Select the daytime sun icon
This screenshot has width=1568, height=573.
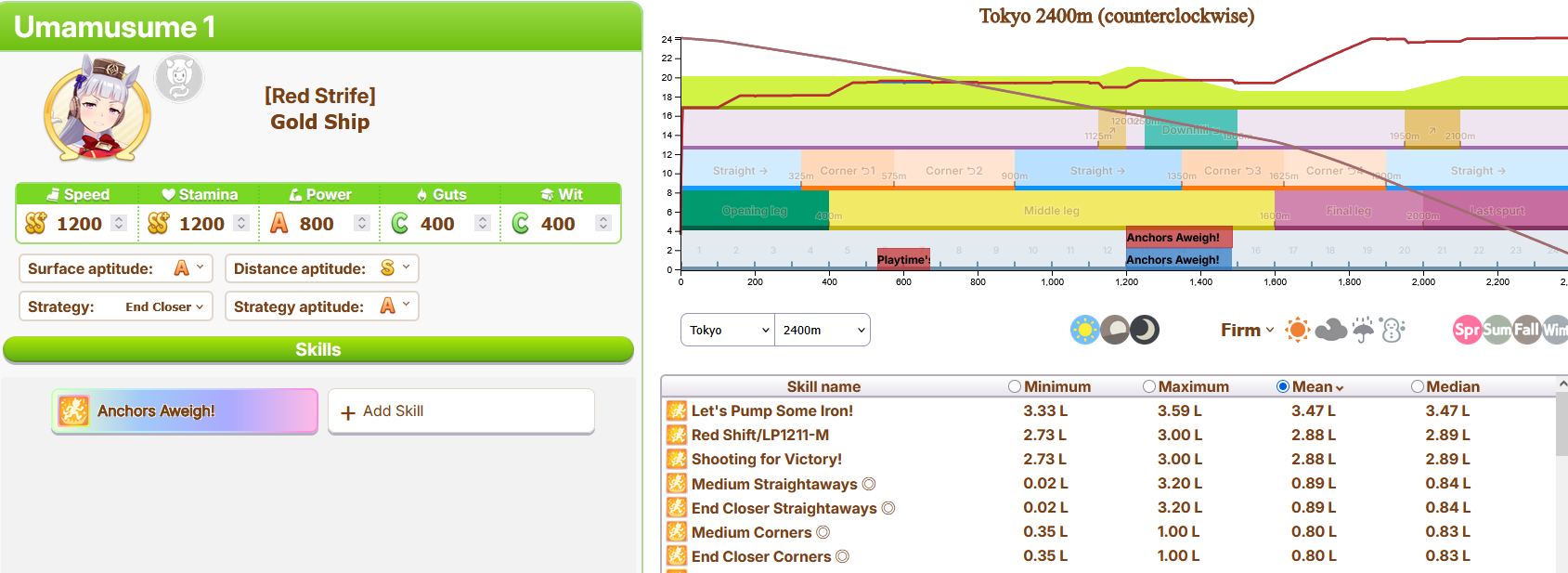point(1084,330)
